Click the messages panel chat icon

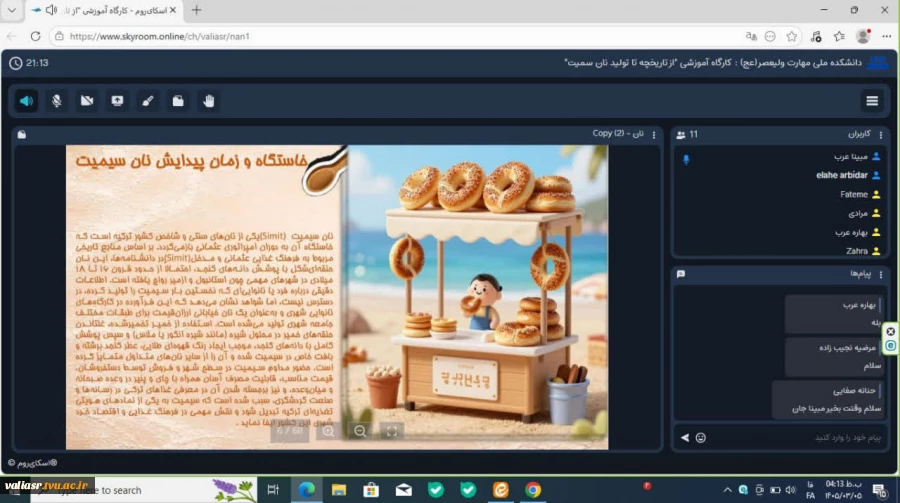(681, 274)
